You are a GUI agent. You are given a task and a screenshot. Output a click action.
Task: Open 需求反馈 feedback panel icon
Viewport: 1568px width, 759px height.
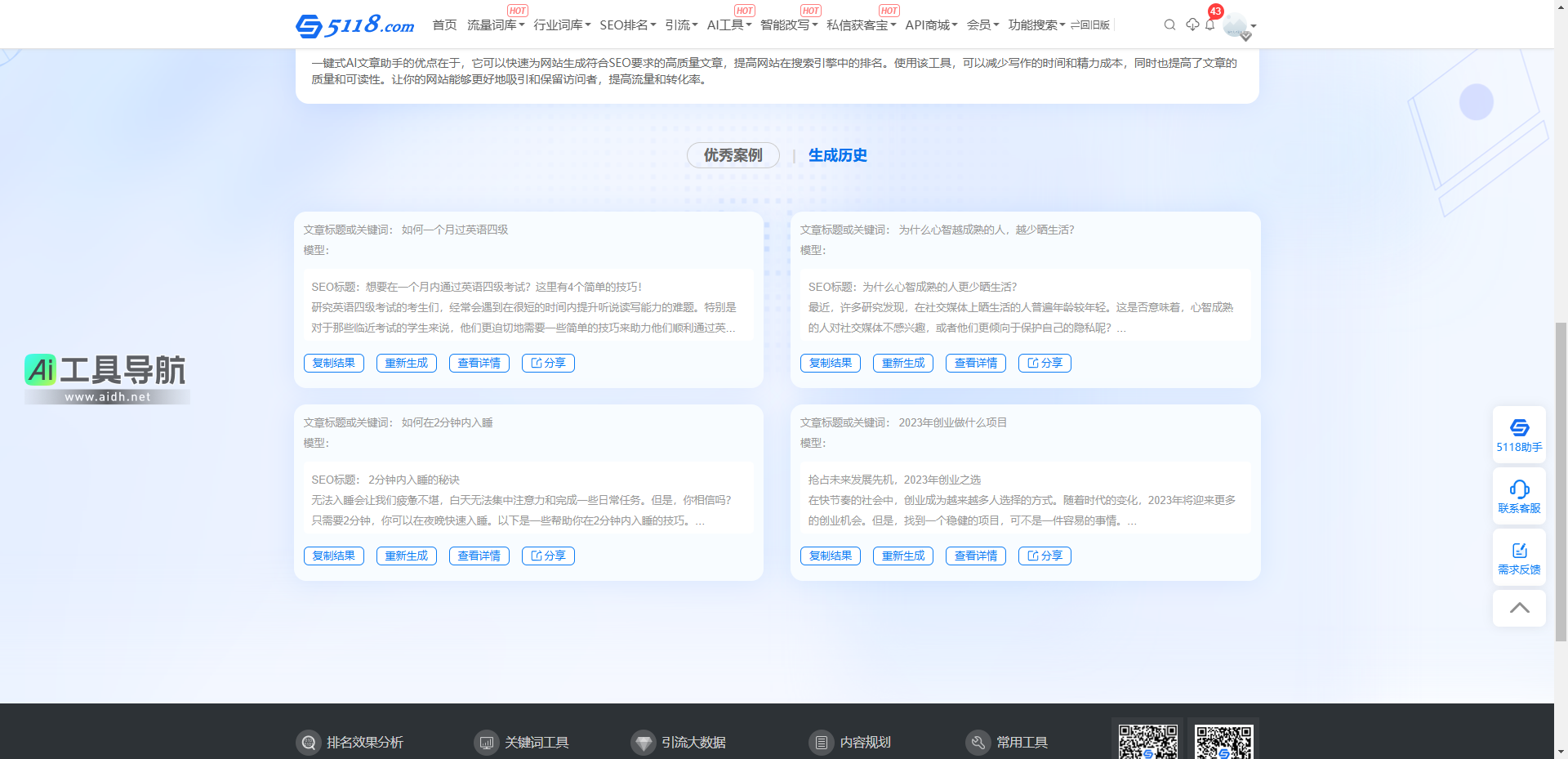pyautogui.click(x=1519, y=556)
